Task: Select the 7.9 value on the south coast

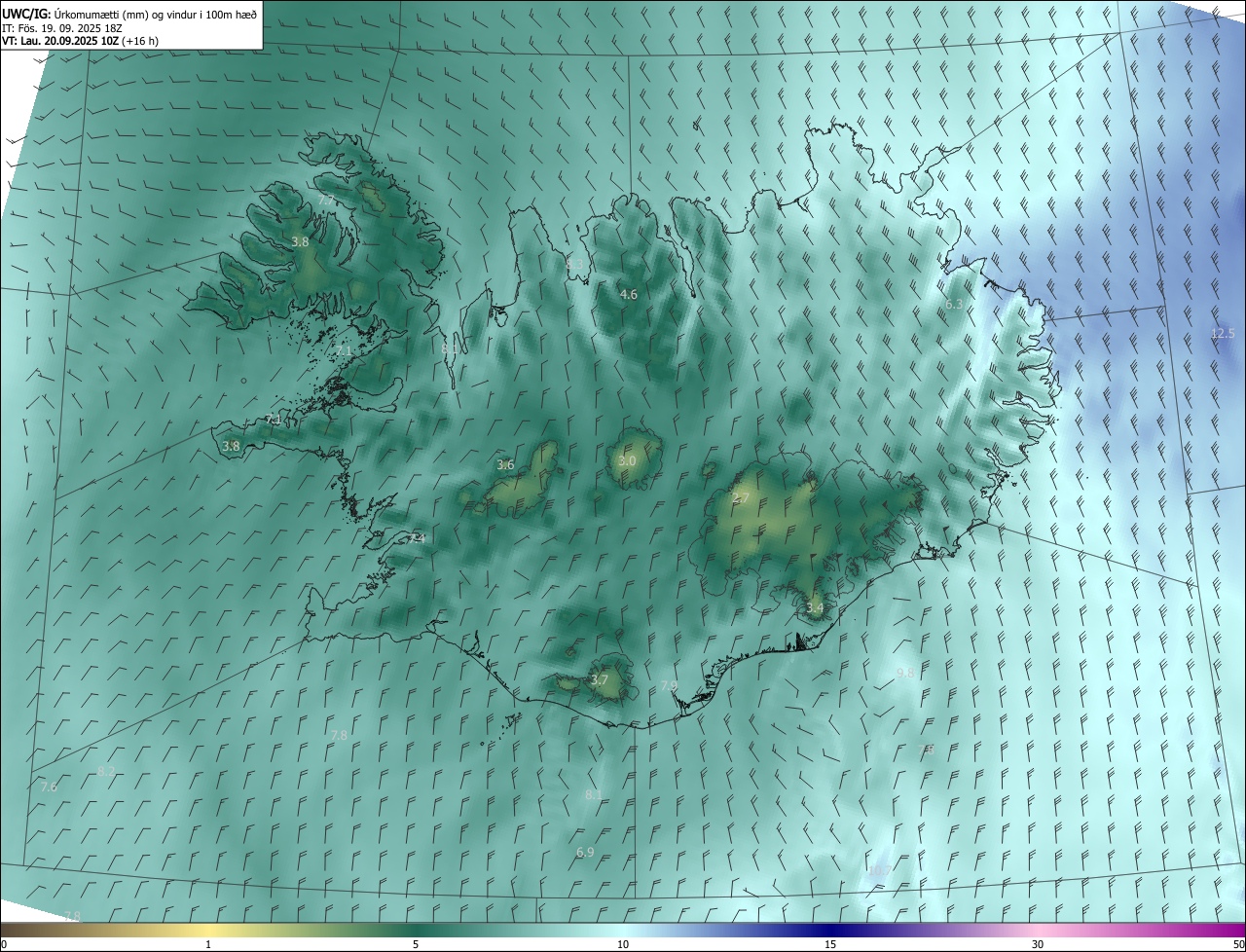Action: pos(669,685)
